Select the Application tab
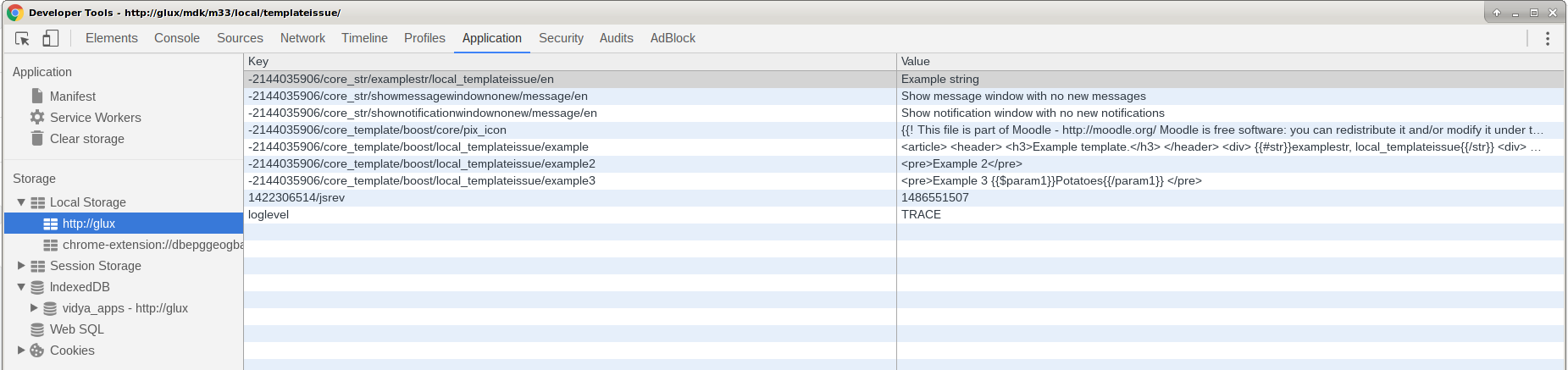This screenshot has width=1568, height=370. (492, 38)
